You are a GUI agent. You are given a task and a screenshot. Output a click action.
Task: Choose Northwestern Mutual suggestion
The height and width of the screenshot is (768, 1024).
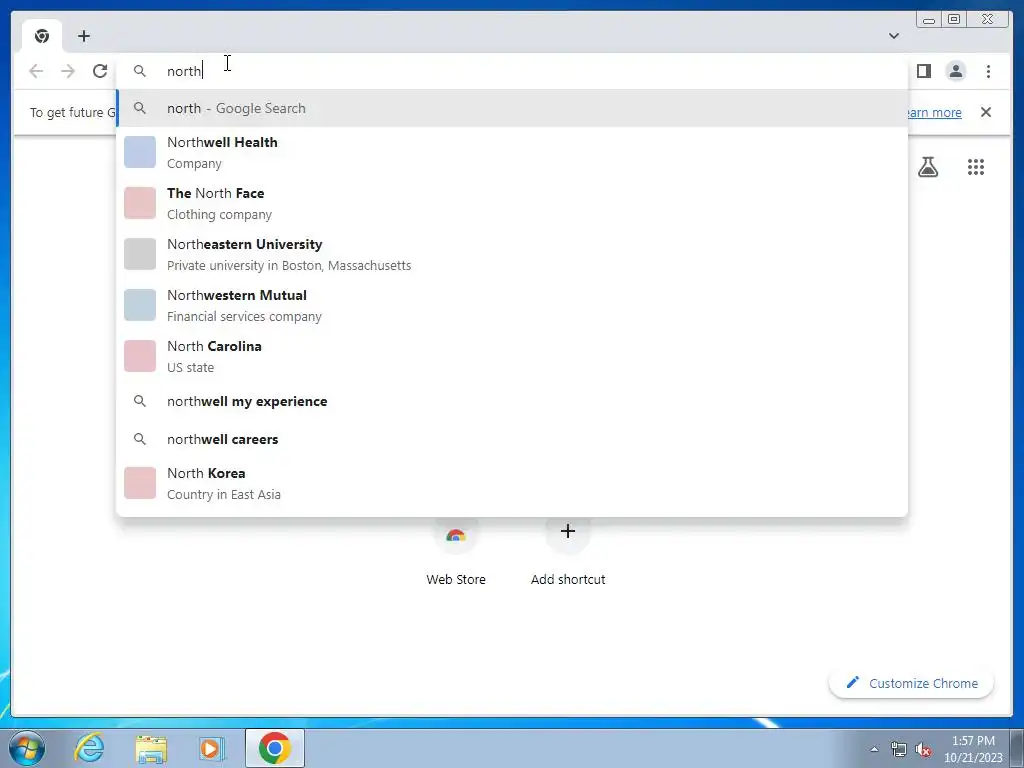[512, 305]
